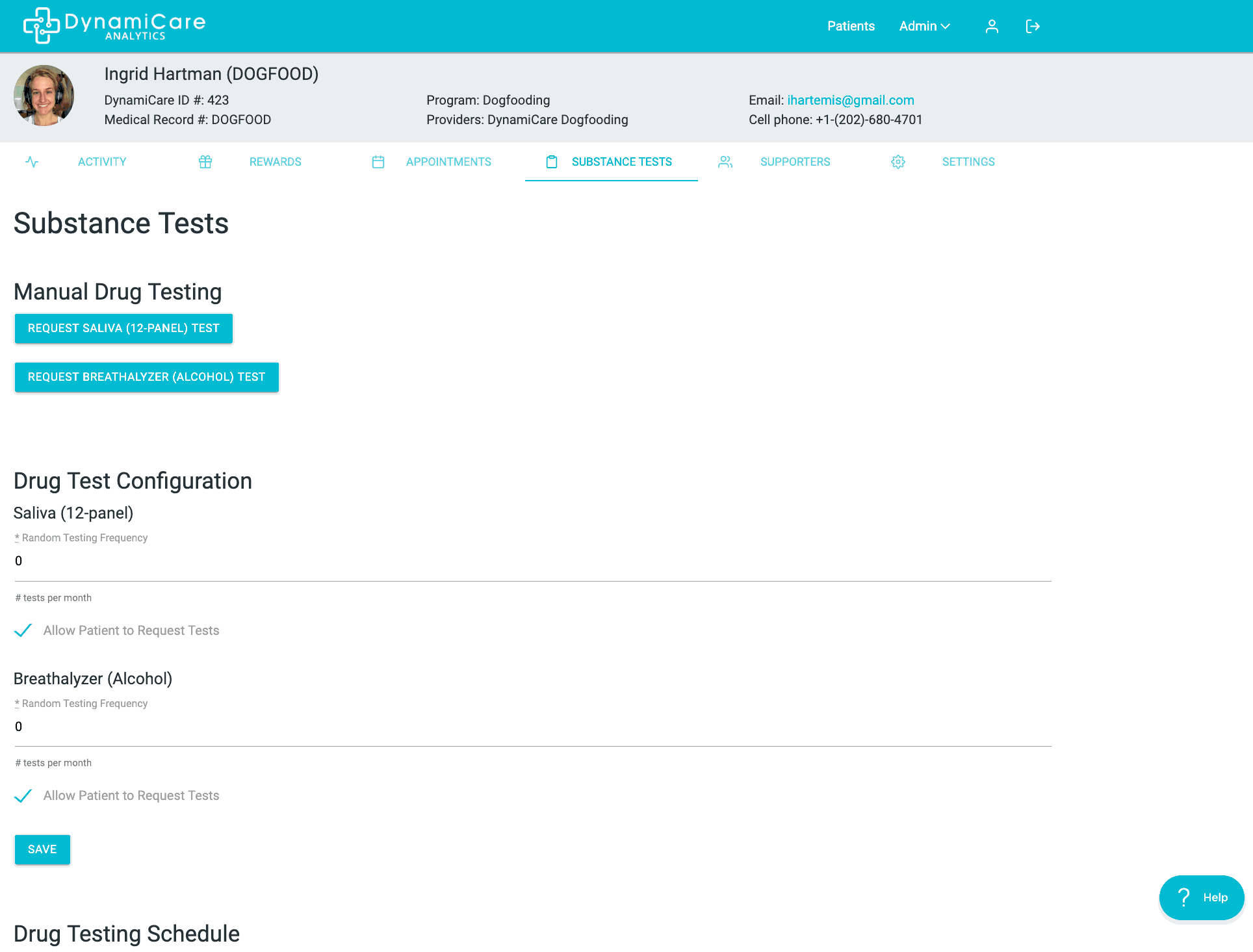
Task: Click the Providers: DynamiCare Dogfooding text
Action: click(527, 120)
